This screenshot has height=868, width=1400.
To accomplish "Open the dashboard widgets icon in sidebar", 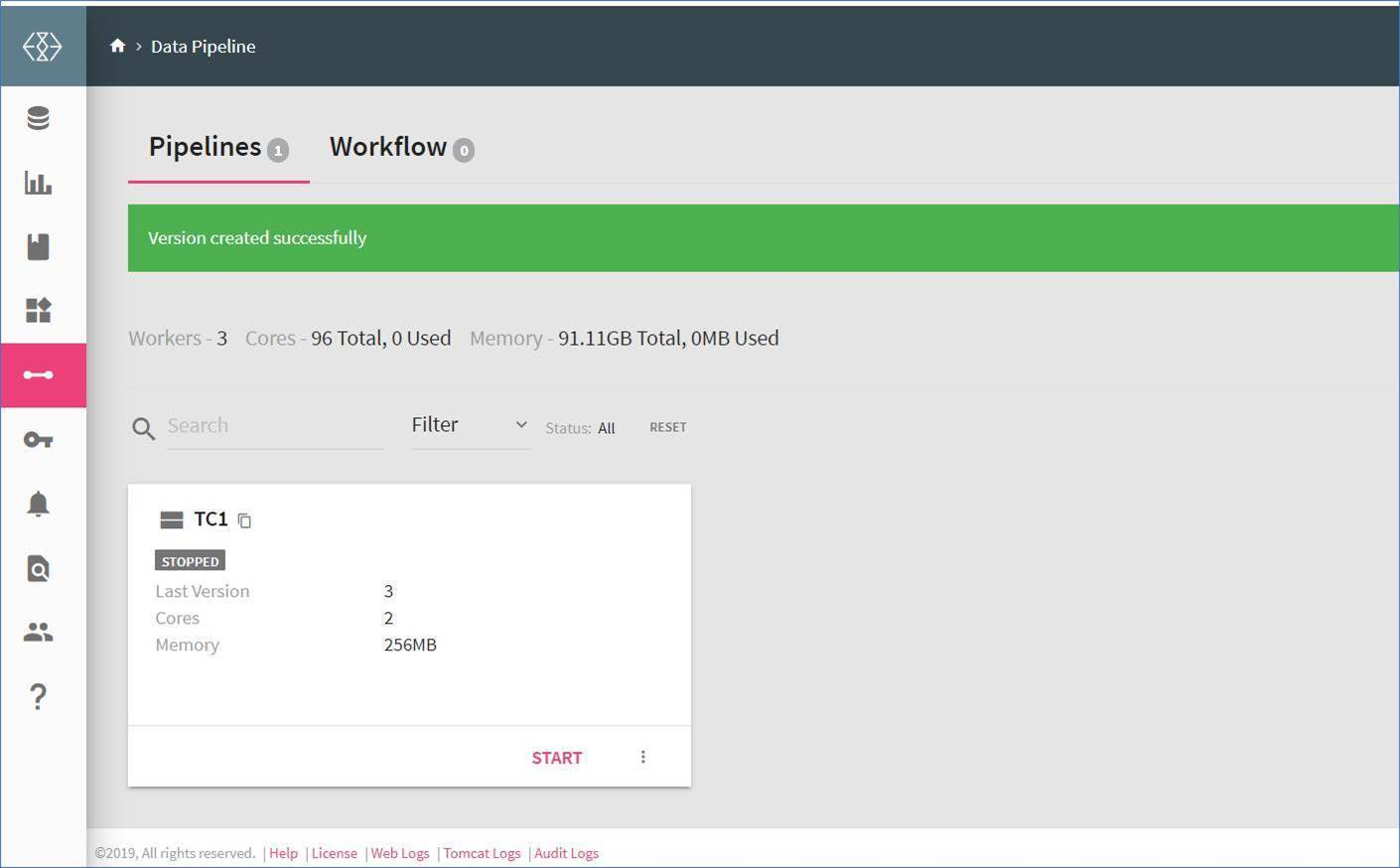I will pyautogui.click(x=39, y=311).
